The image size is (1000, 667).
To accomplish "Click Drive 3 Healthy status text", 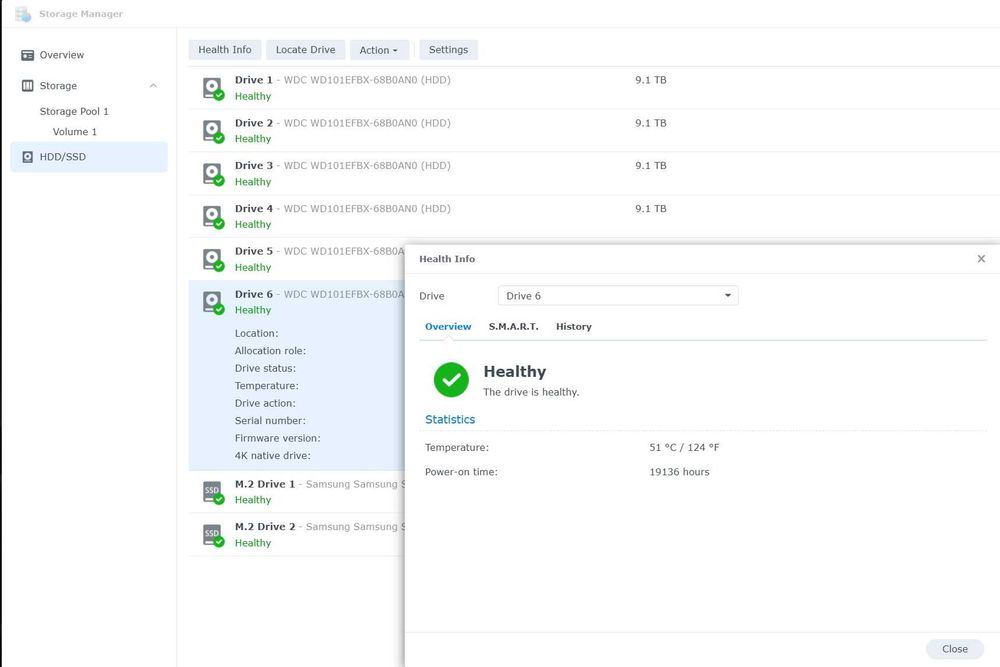I will [x=253, y=182].
